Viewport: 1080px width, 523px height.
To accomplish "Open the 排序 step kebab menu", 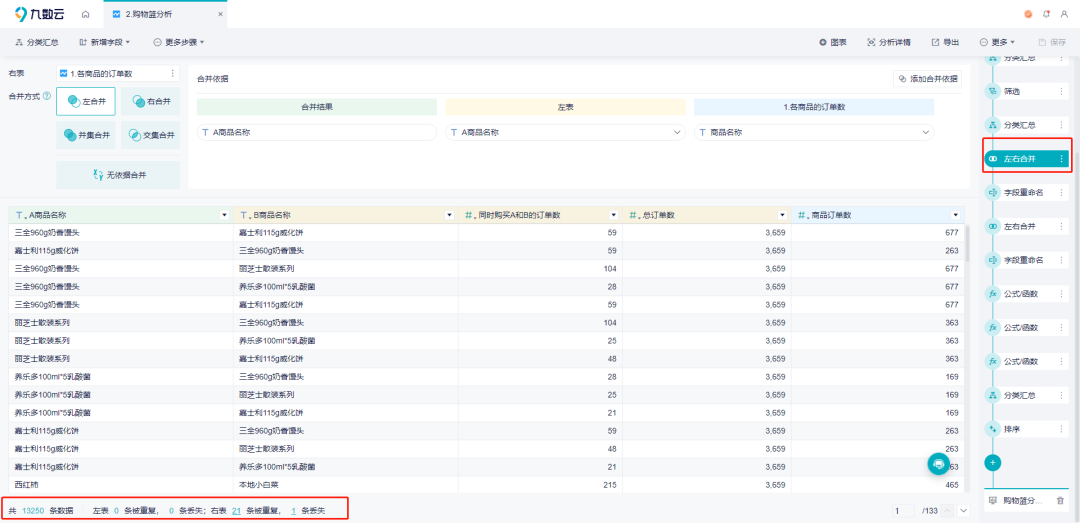I will point(1061,429).
